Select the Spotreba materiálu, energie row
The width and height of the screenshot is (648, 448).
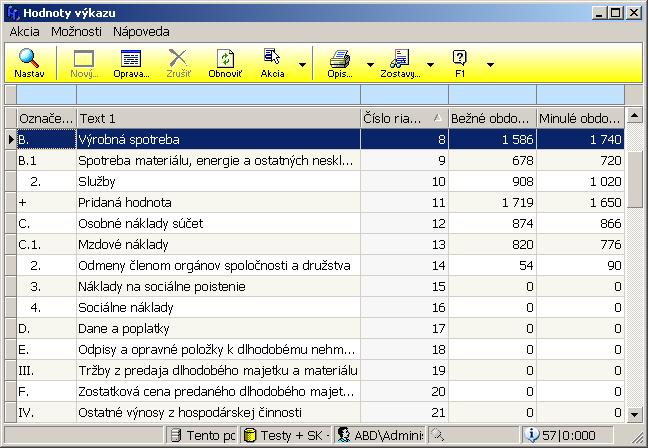click(x=320, y=160)
